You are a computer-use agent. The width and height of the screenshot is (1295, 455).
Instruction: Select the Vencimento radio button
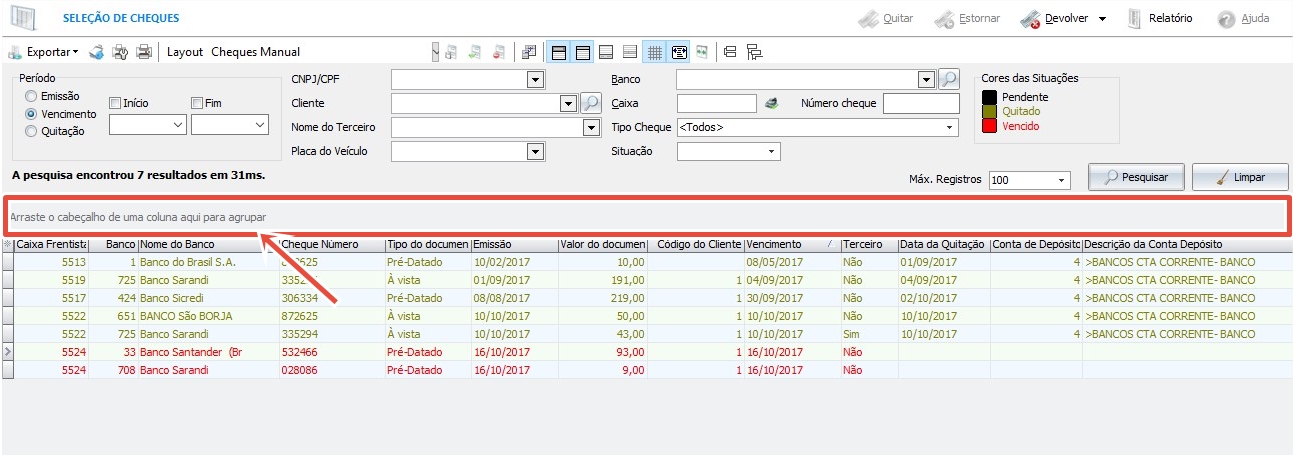(x=32, y=114)
